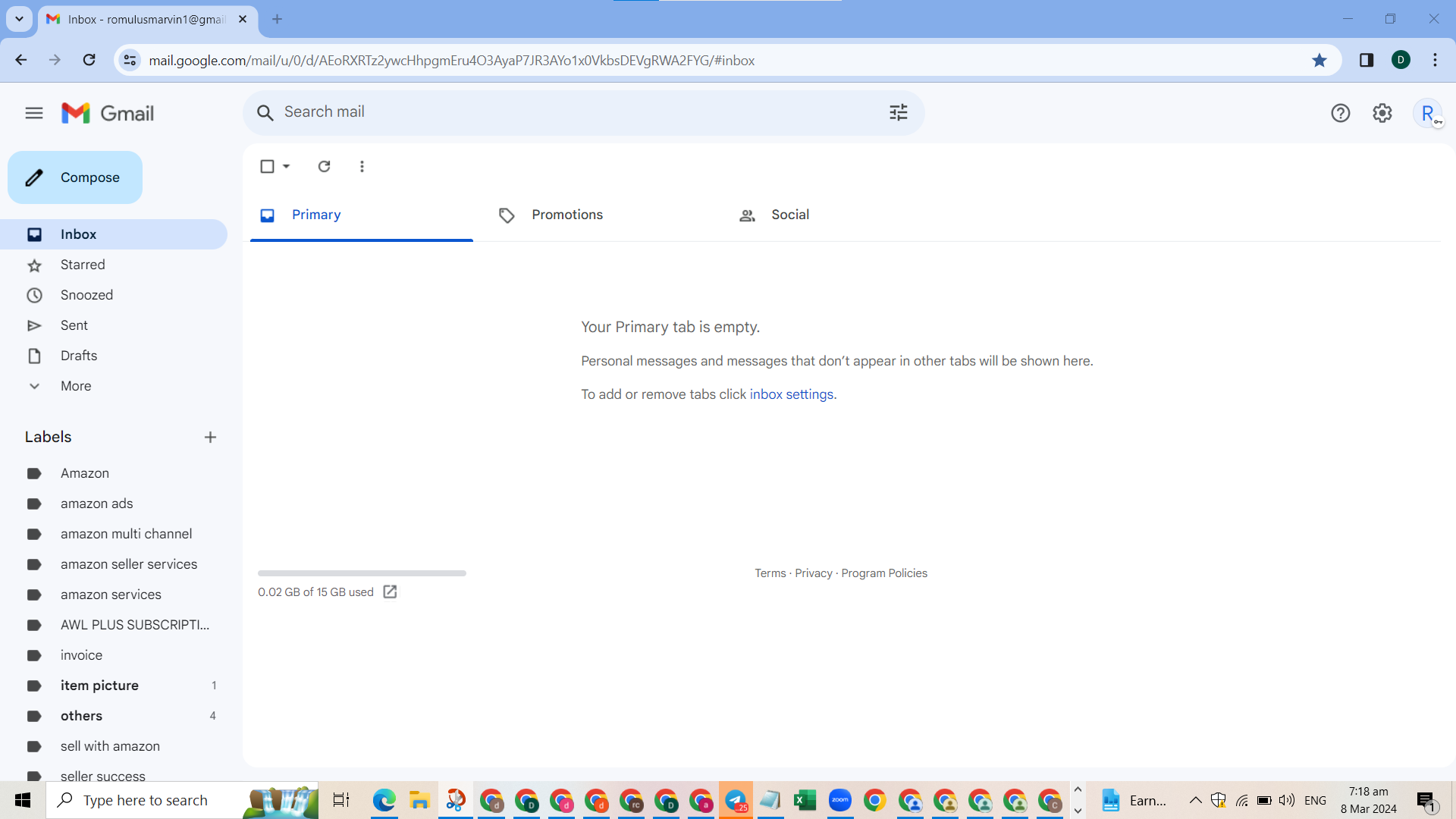
Task: Click the Program Policies link
Action: 884,573
